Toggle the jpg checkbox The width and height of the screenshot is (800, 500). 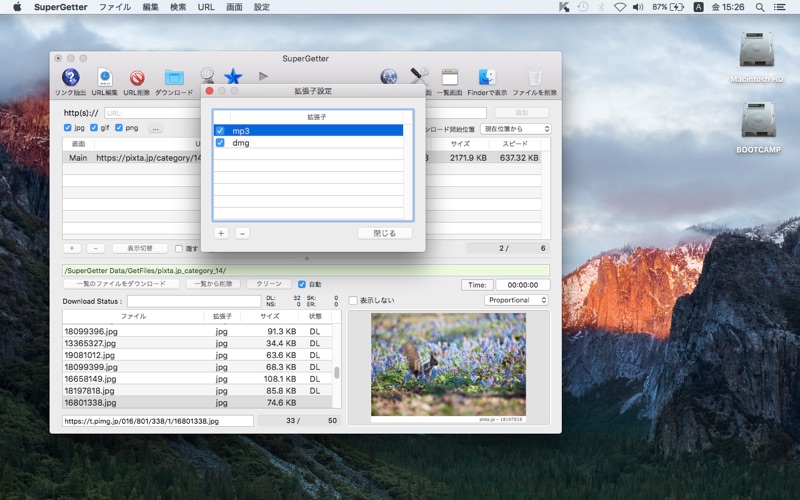coord(67,128)
